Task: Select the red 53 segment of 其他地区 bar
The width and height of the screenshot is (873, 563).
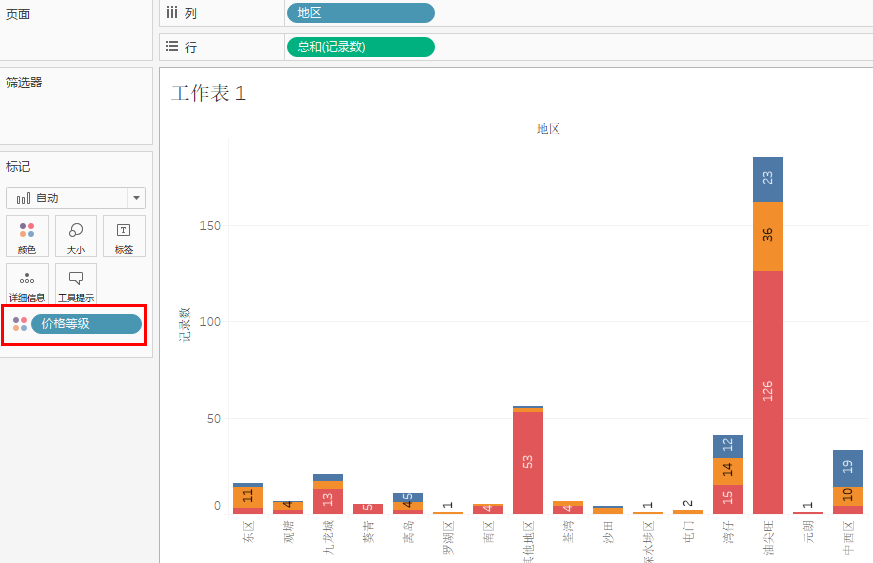Action: pyautogui.click(x=528, y=462)
